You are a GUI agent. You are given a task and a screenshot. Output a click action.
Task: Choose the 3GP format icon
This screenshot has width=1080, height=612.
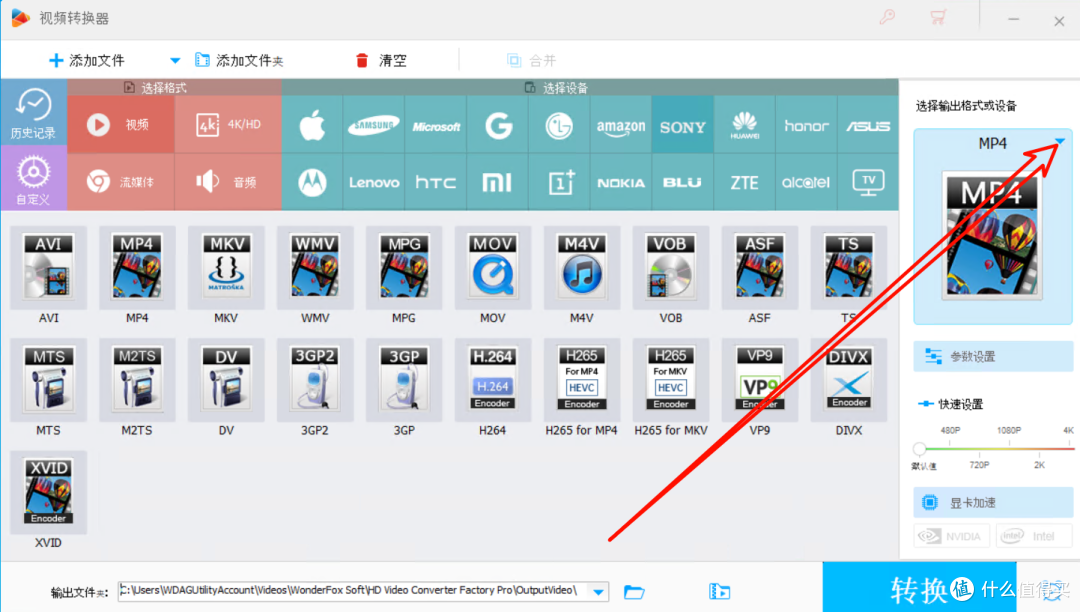click(x=404, y=380)
